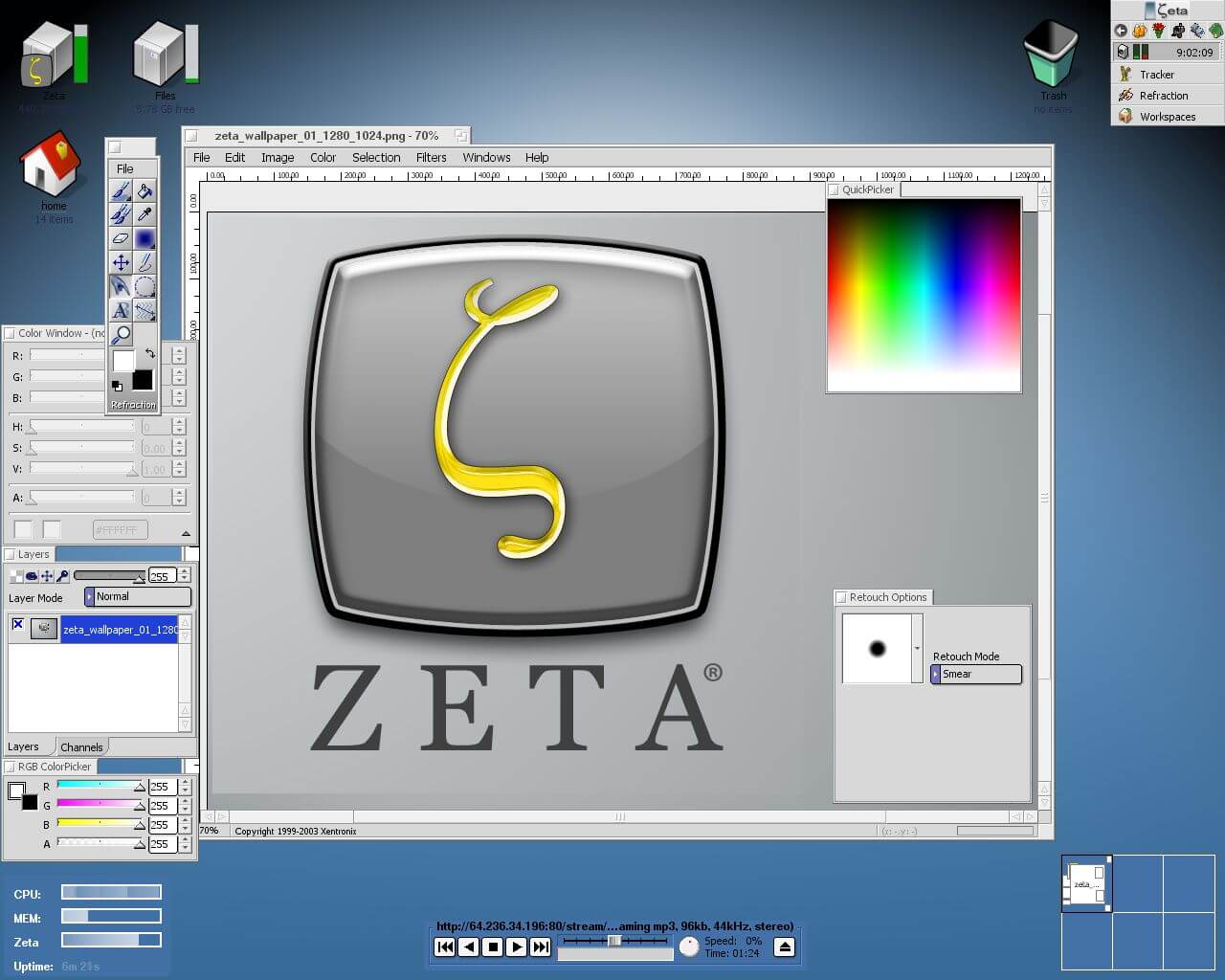The height and width of the screenshot is (980, 1225).
Task: Select the blue Gradient tool
Action: (145, 238)
